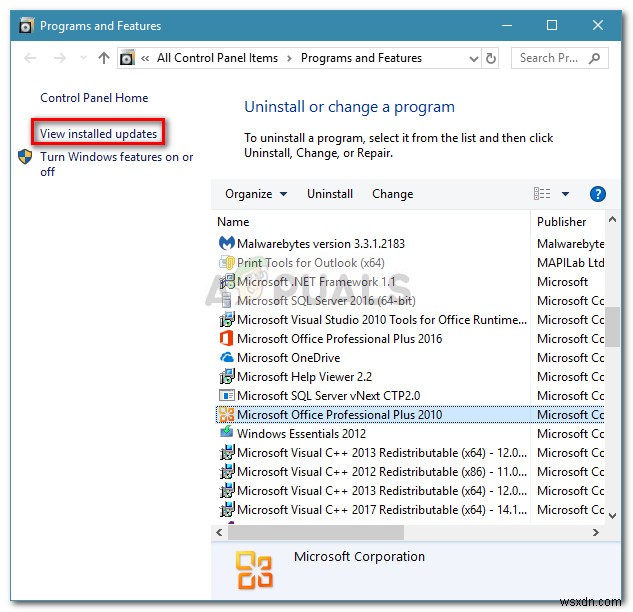This screenshot has width=633, height=612.
Task: Click the back navigation arrow
Action: coord(30,58)
